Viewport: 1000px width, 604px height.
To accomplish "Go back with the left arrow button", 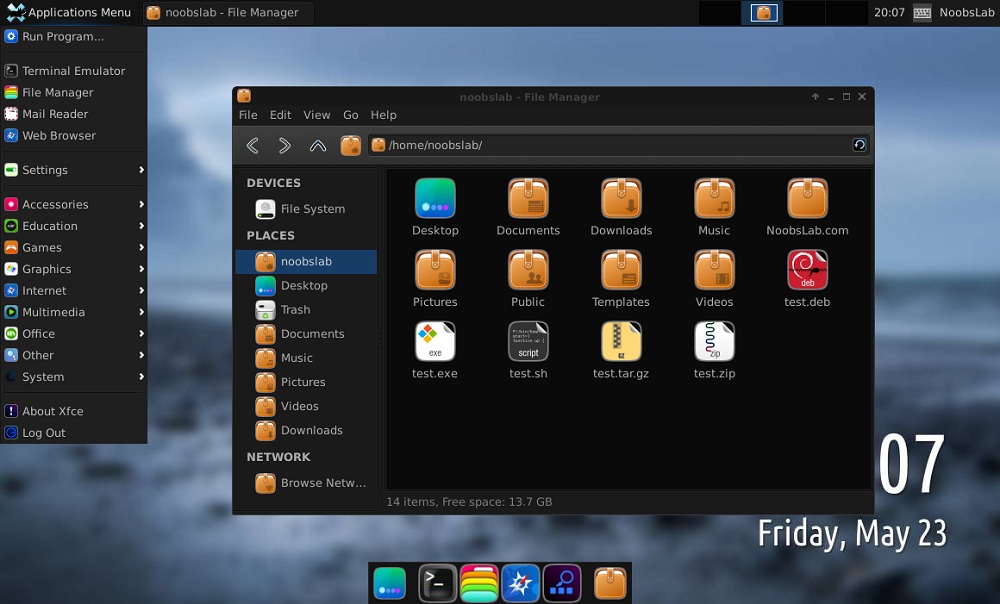I will pyautogui.click(x=253, y=145).
